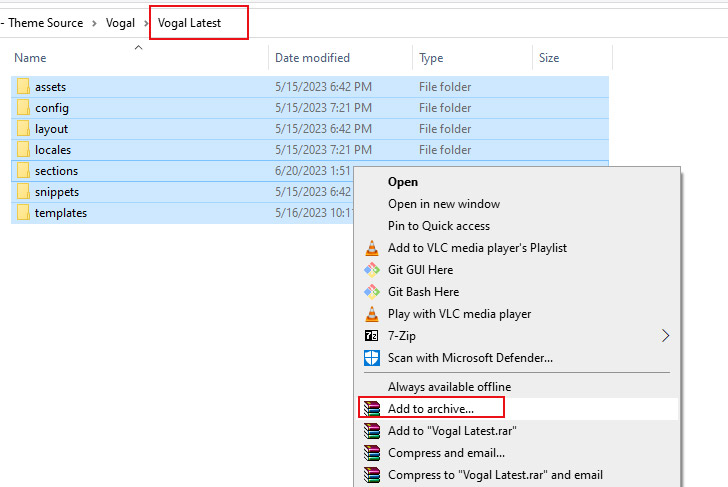This screenshot has height=487, width=728.
Task: Select Play with VLC media player
Action: 460,314
